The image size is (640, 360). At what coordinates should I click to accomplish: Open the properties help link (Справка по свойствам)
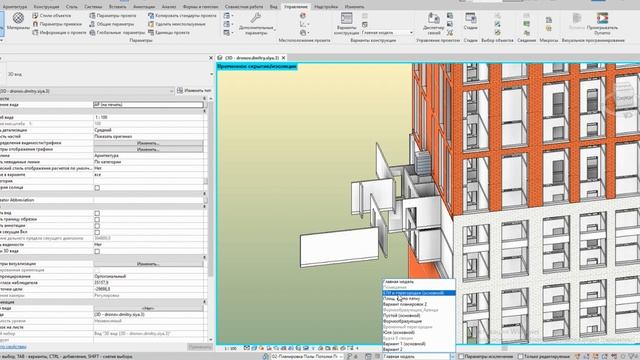pos(13,347)
